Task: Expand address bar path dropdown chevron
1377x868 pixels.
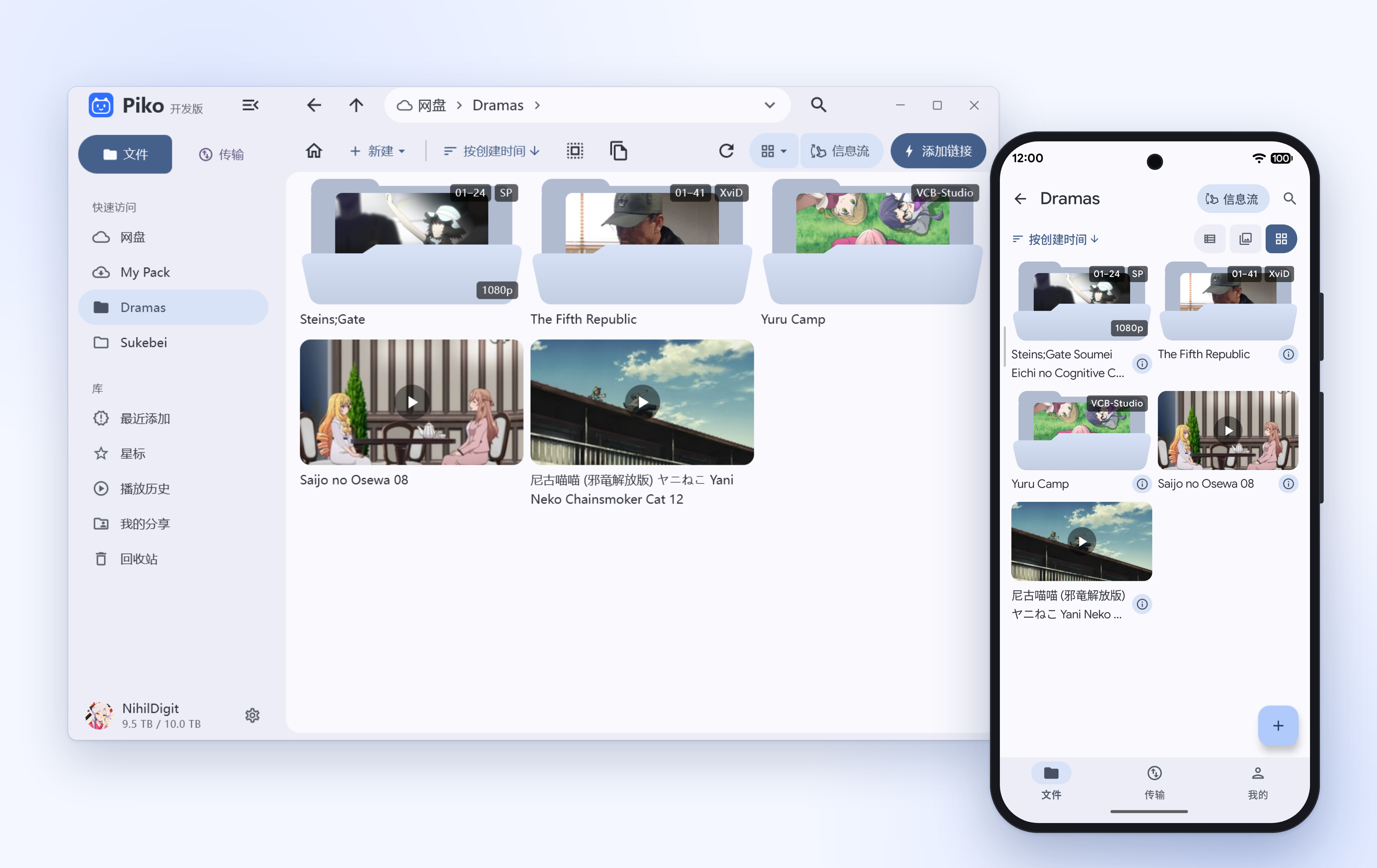Action: tap(770, 105)
